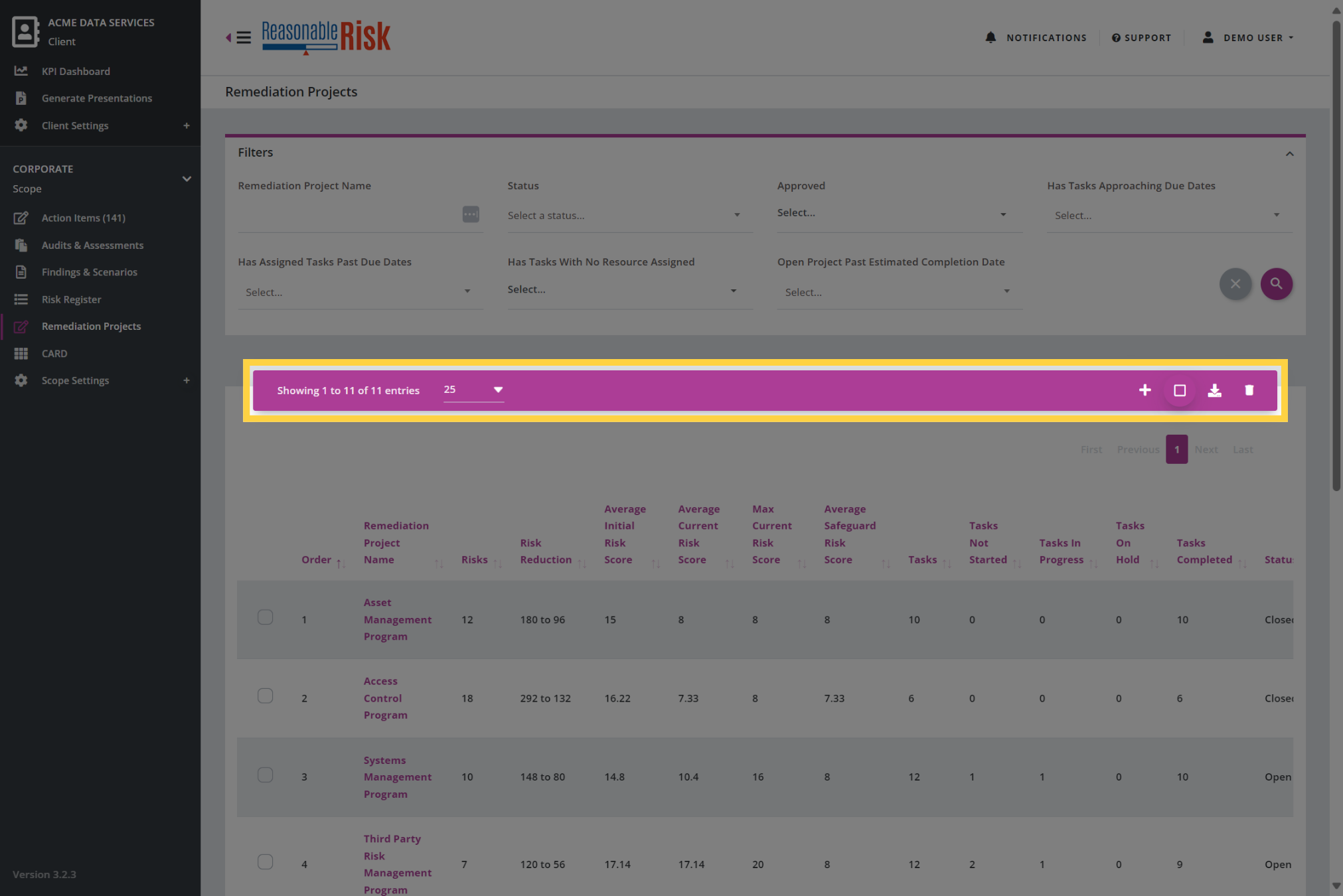Click the Reasonable Risk logo
This screenshot has width=1343, height=896.
point(326,37)
